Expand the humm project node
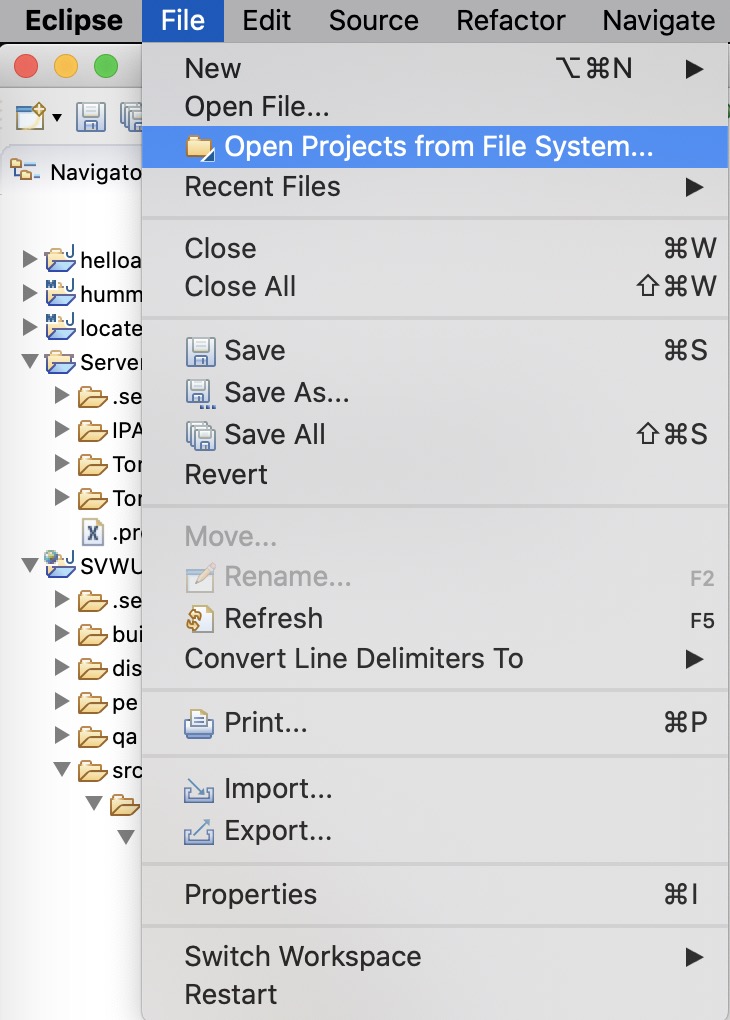This screenshot has height=1020, width=730. click(x=29, y=293)
